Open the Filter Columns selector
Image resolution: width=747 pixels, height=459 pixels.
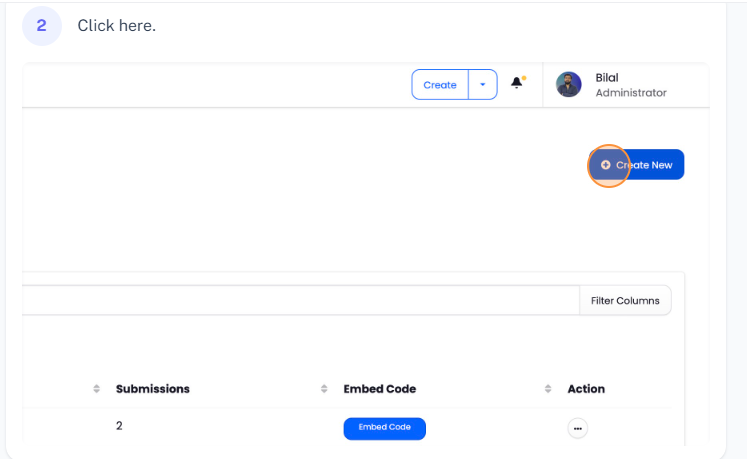click(x=625, y=301)
